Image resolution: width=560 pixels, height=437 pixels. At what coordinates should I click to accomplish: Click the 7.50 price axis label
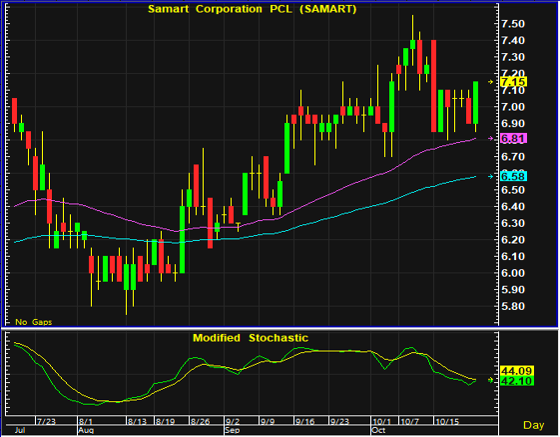pos(513,24)
